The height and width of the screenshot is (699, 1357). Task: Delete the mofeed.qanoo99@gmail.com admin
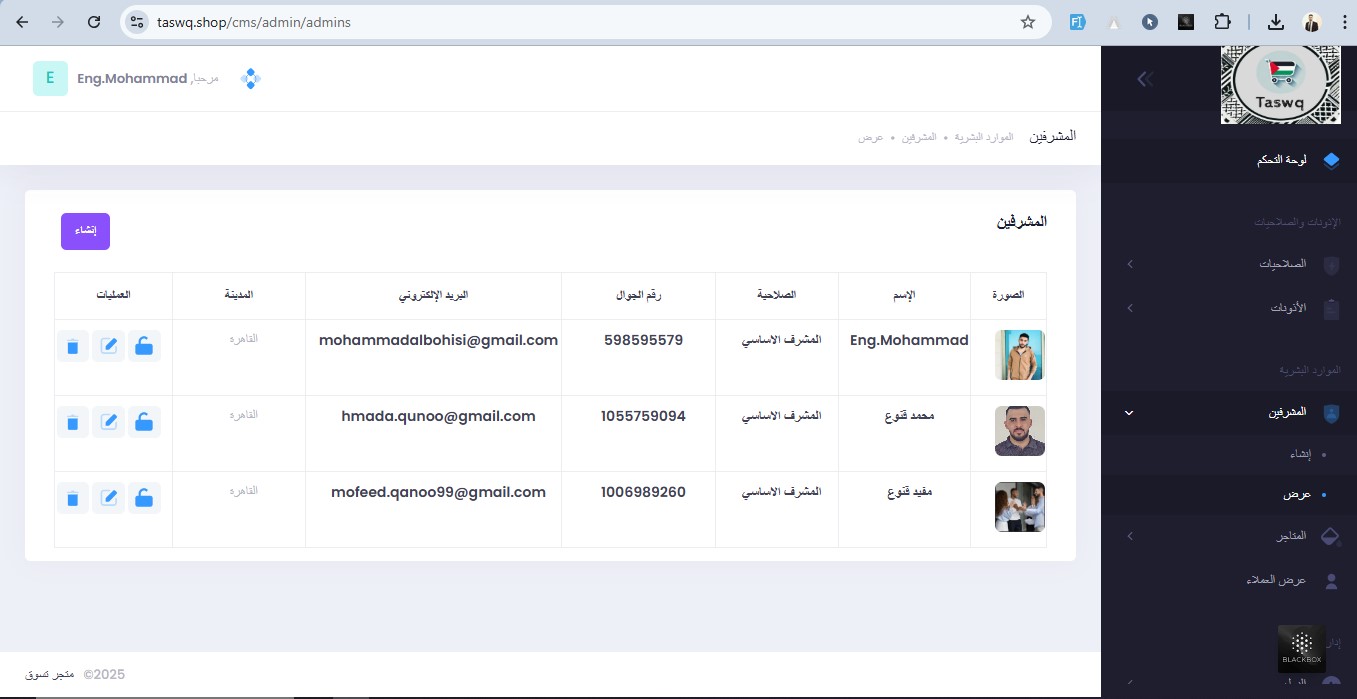[72, 498]
